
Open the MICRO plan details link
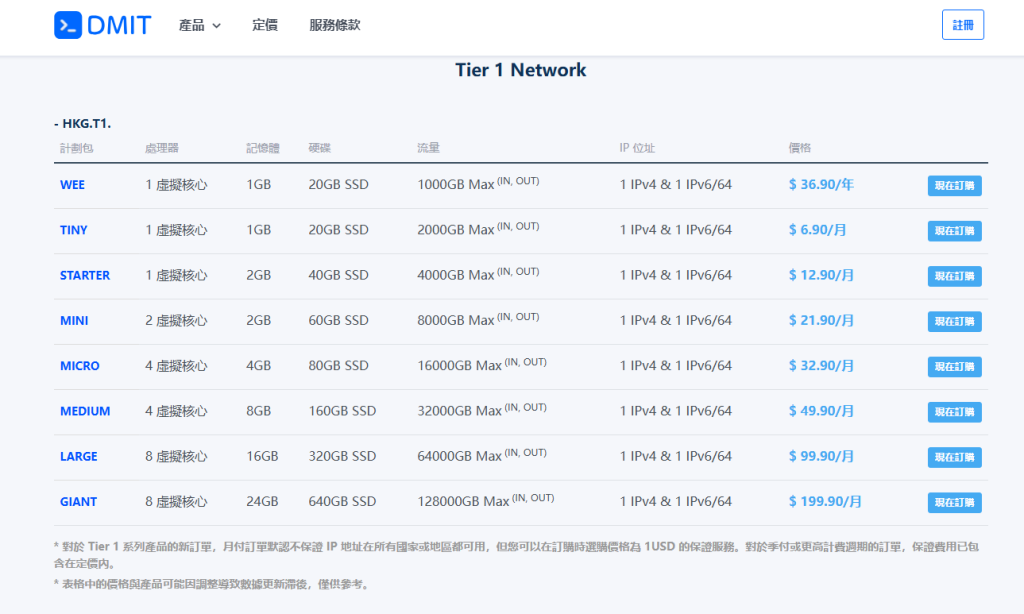(x=79, y=366)
